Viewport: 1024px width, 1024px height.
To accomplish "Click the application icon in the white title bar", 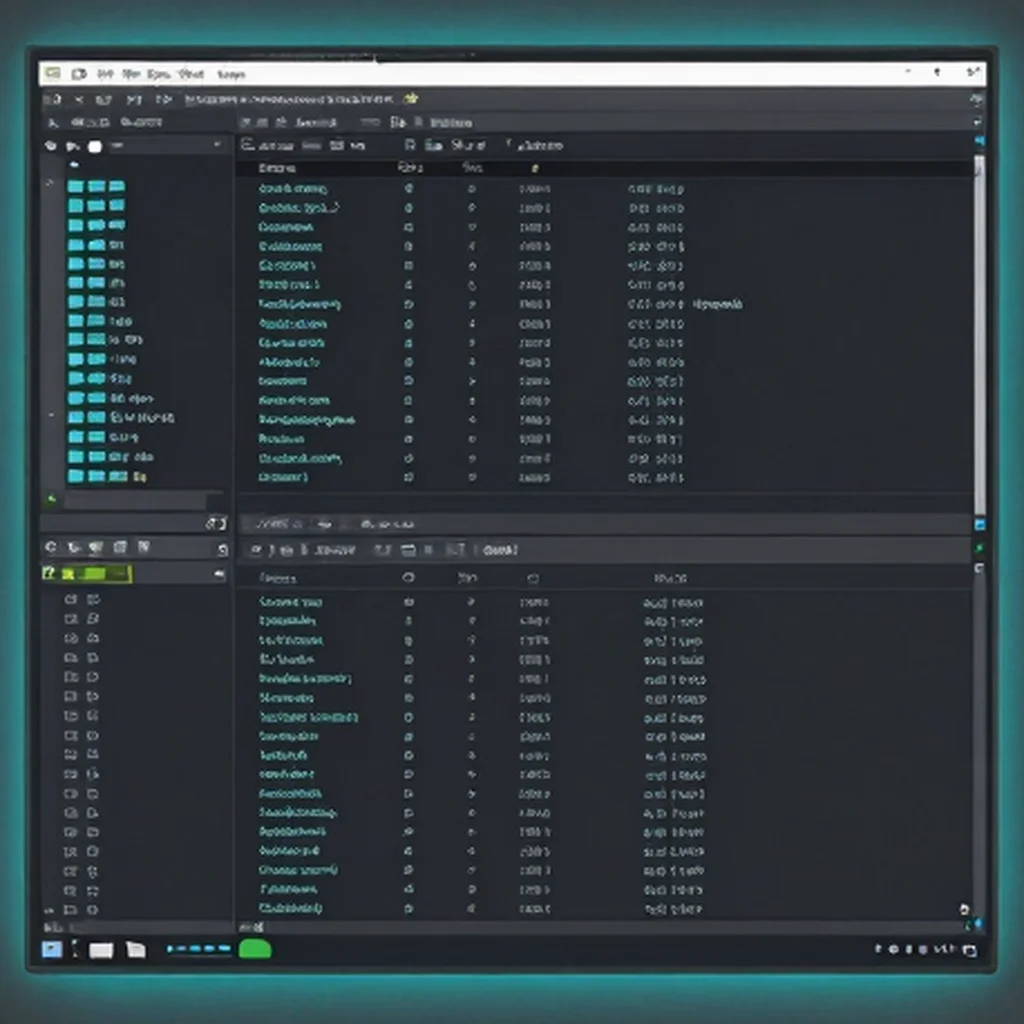I will click(53, 73).
